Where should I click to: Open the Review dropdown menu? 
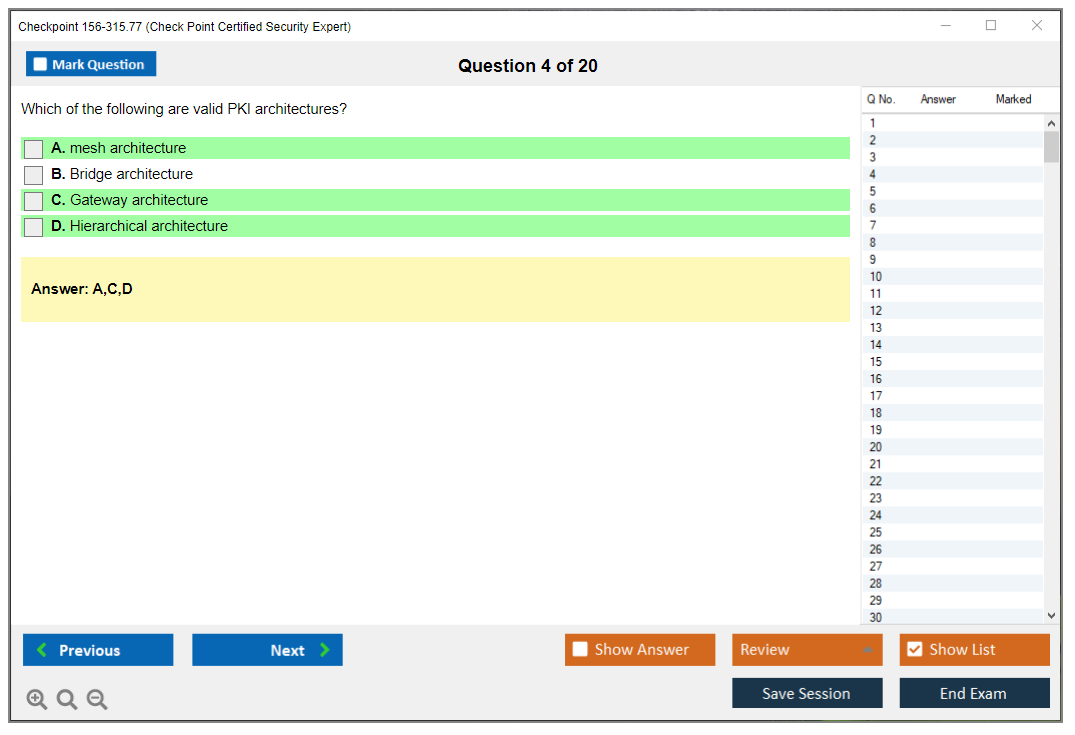(806, 650)
